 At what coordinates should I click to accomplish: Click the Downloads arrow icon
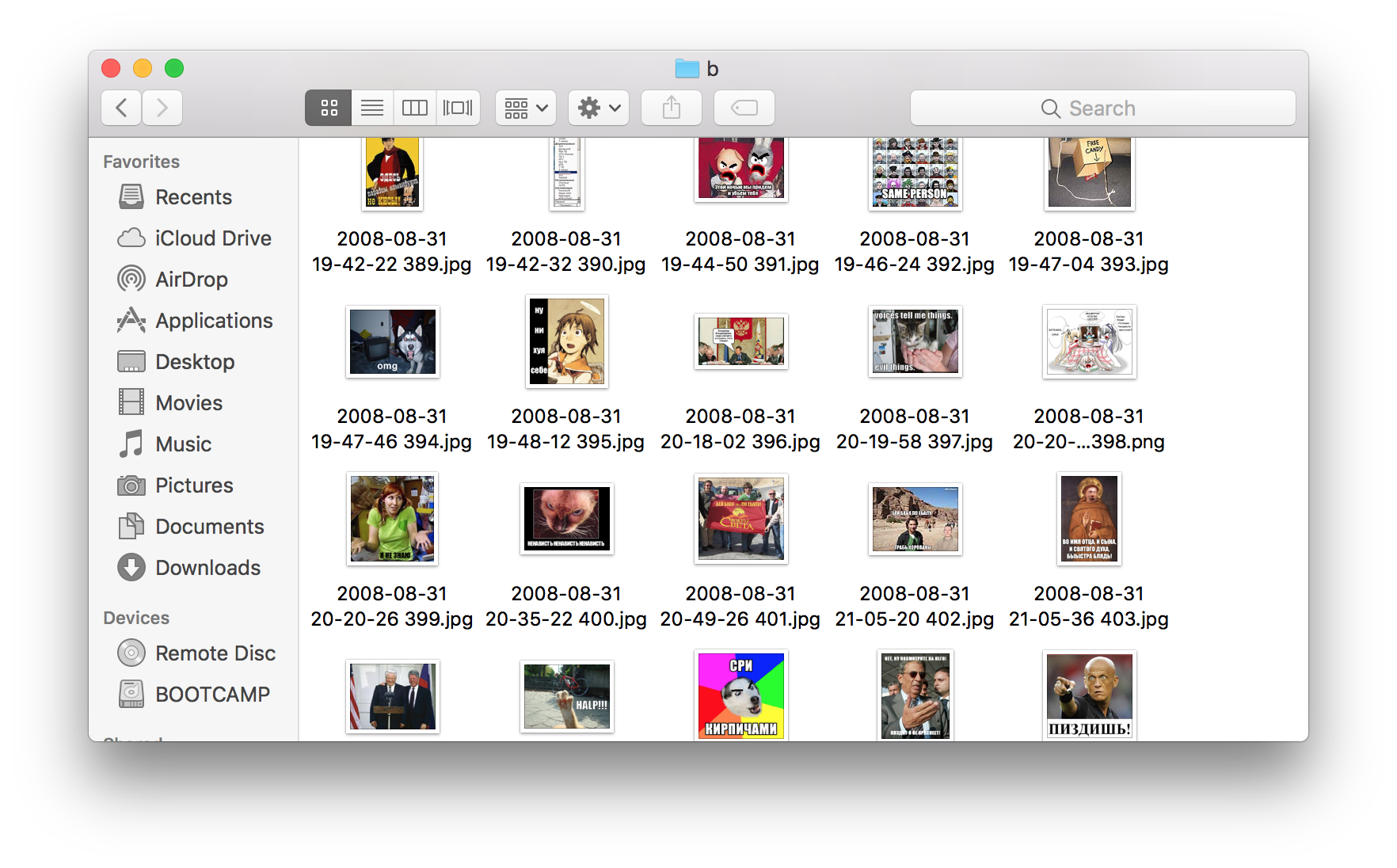pos(131,567)
